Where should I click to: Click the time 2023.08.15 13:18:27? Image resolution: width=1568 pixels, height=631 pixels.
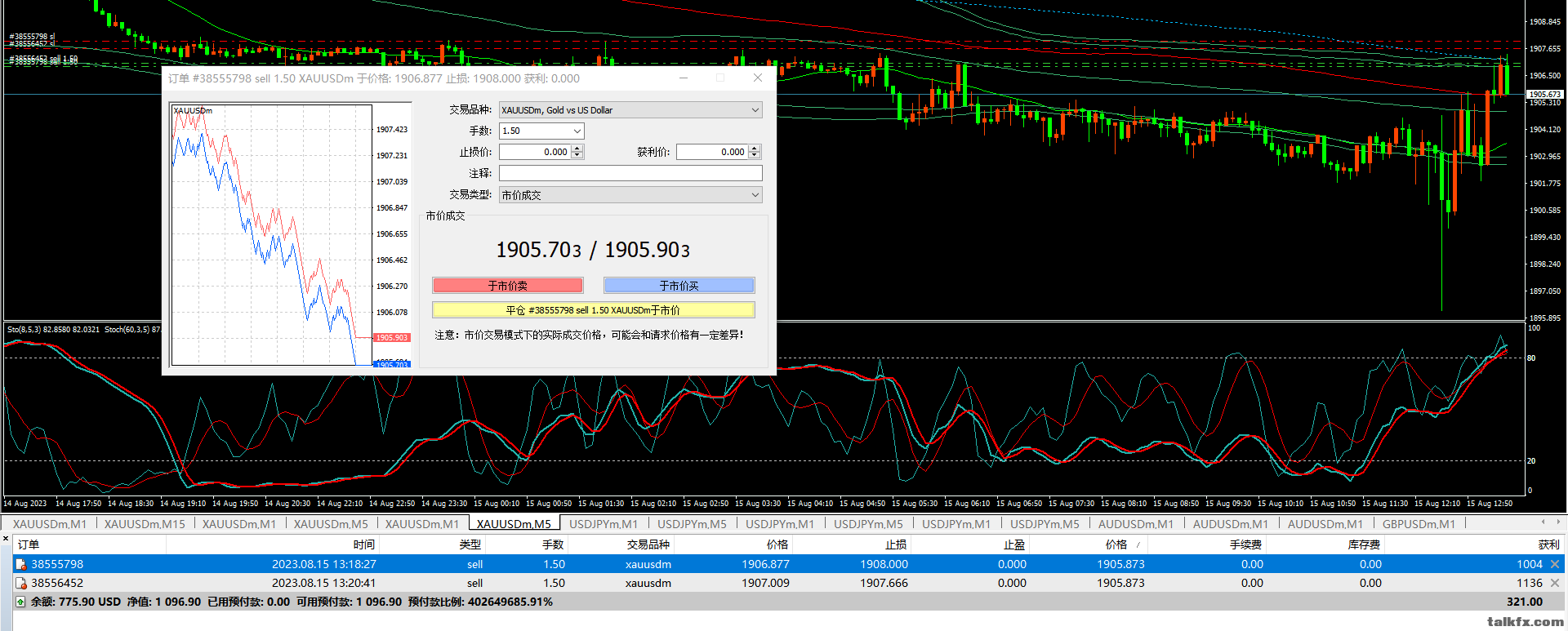pos(324,564)
